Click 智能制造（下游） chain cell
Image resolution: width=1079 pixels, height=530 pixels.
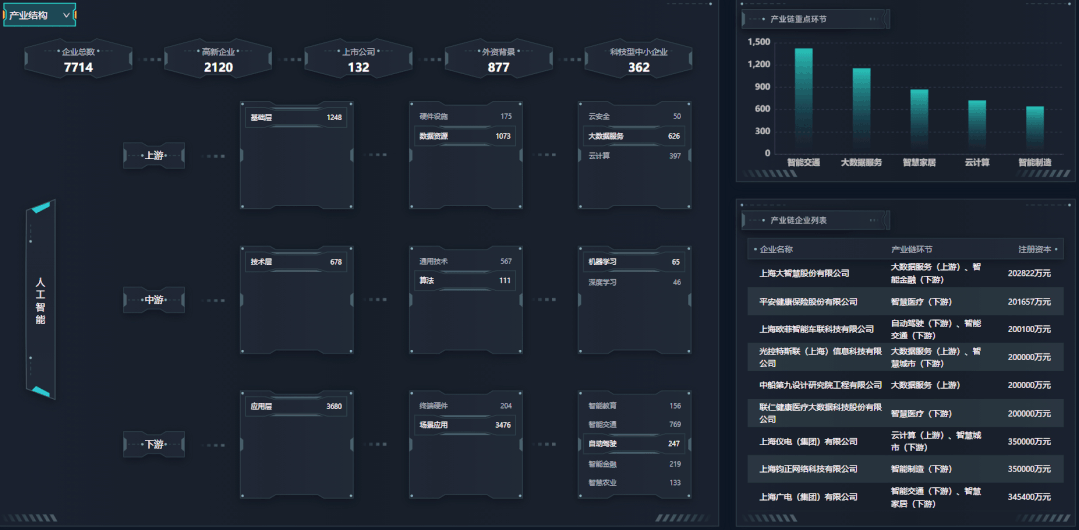coord(921,469)
